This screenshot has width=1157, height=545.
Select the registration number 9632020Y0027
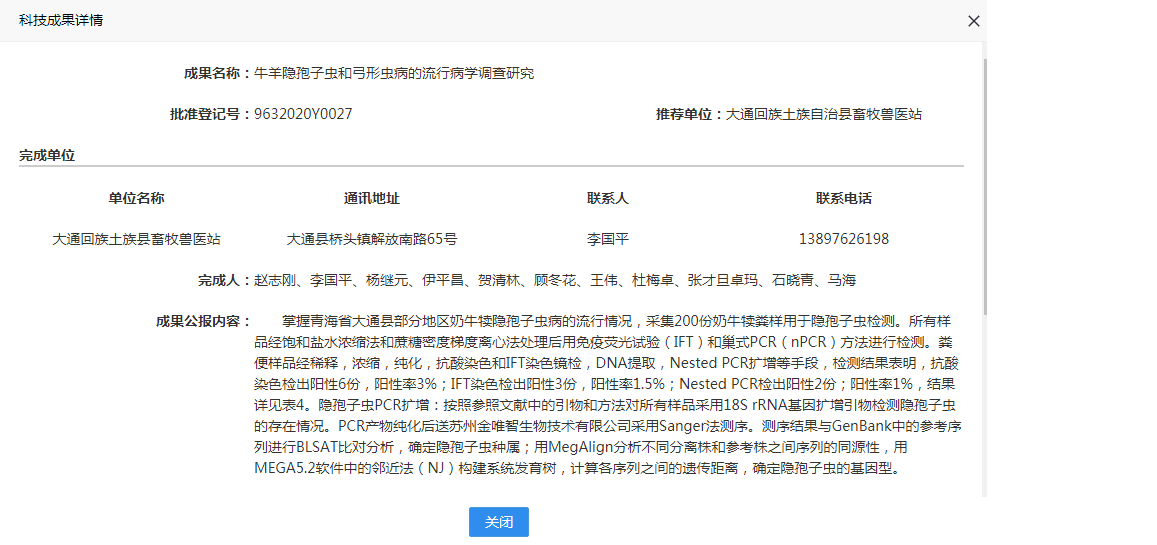click(x=303, y=114)
